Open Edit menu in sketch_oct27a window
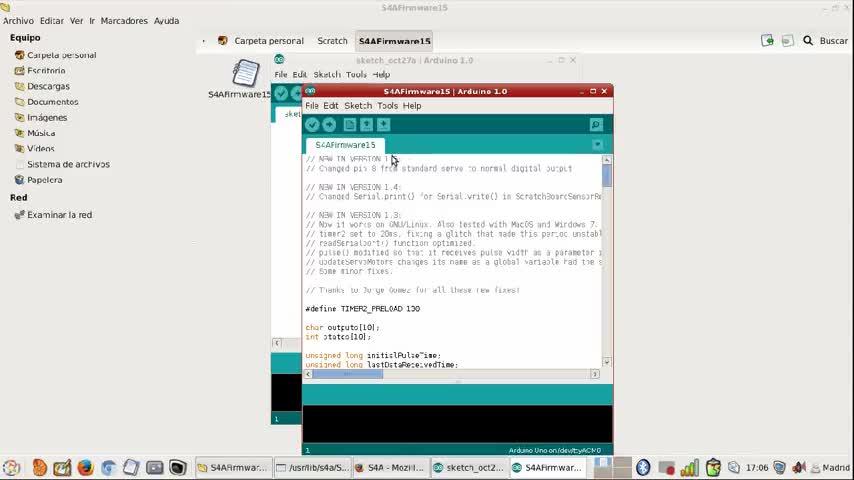The height and width of the screenshot is (480, 854). [300, 75]
